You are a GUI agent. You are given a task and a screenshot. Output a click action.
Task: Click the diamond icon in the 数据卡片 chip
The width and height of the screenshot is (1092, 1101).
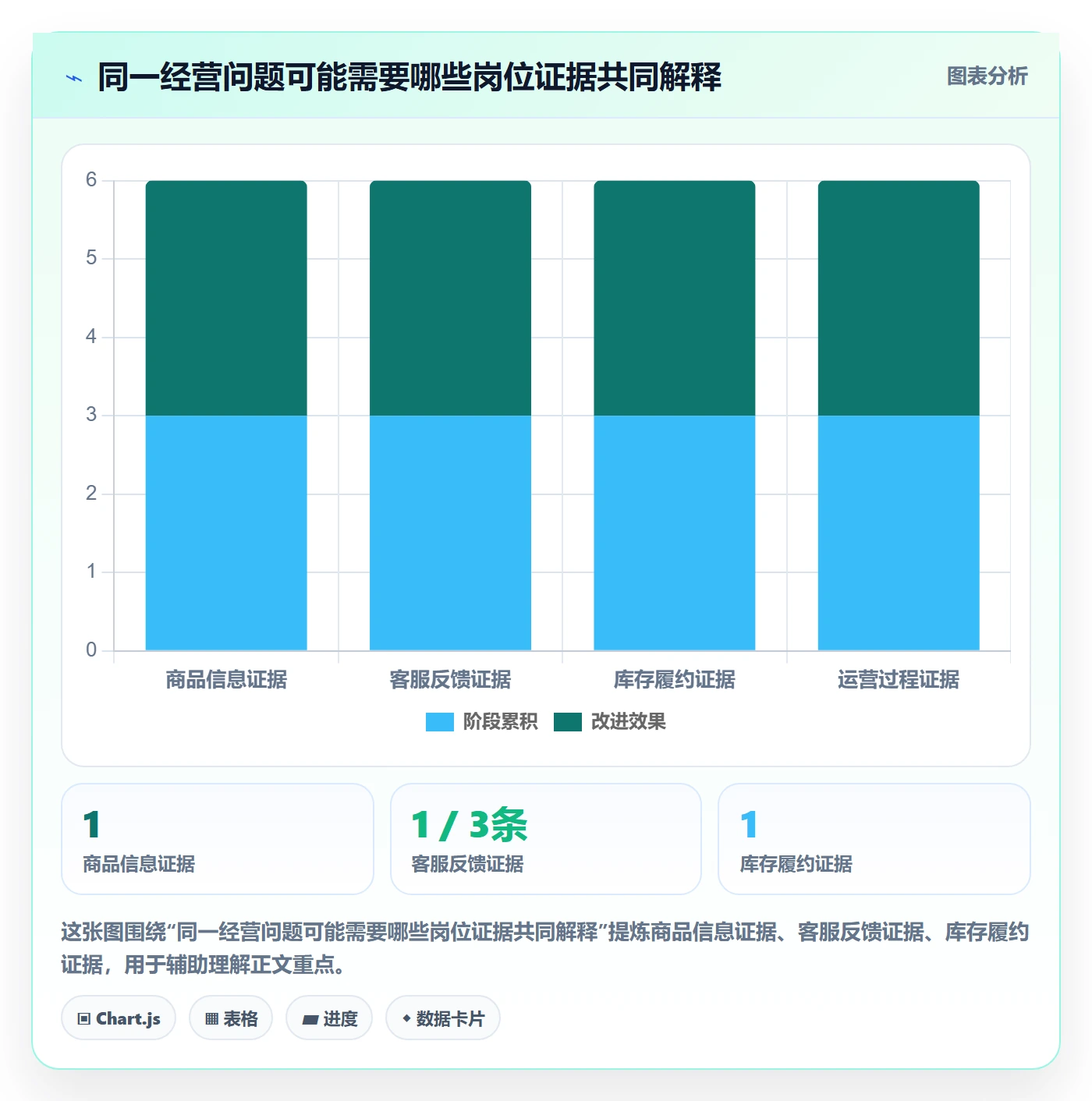pyautogui.click(x=406, y=1018)
